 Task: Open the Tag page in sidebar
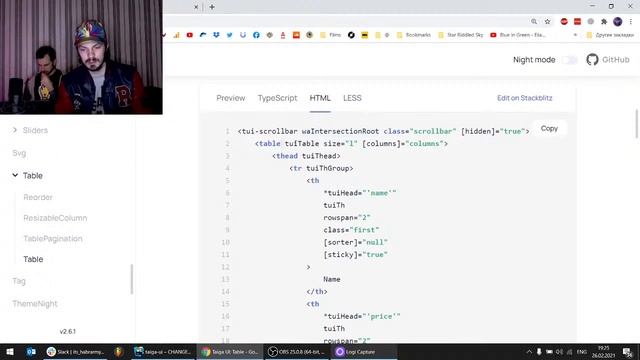click(x=19, y=281)
